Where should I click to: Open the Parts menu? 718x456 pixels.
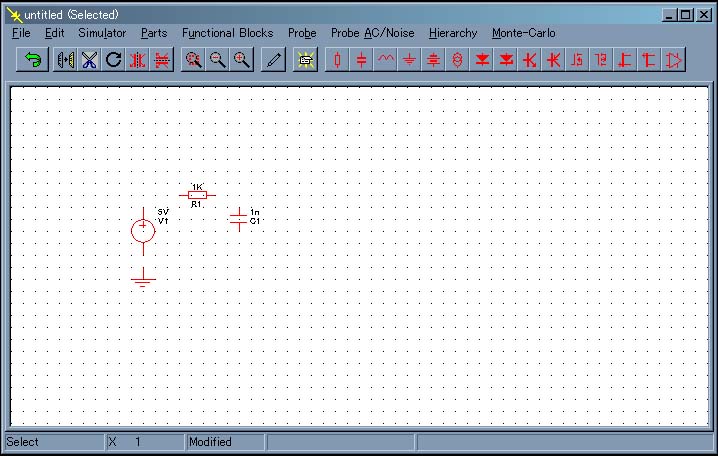coord(154,33)
